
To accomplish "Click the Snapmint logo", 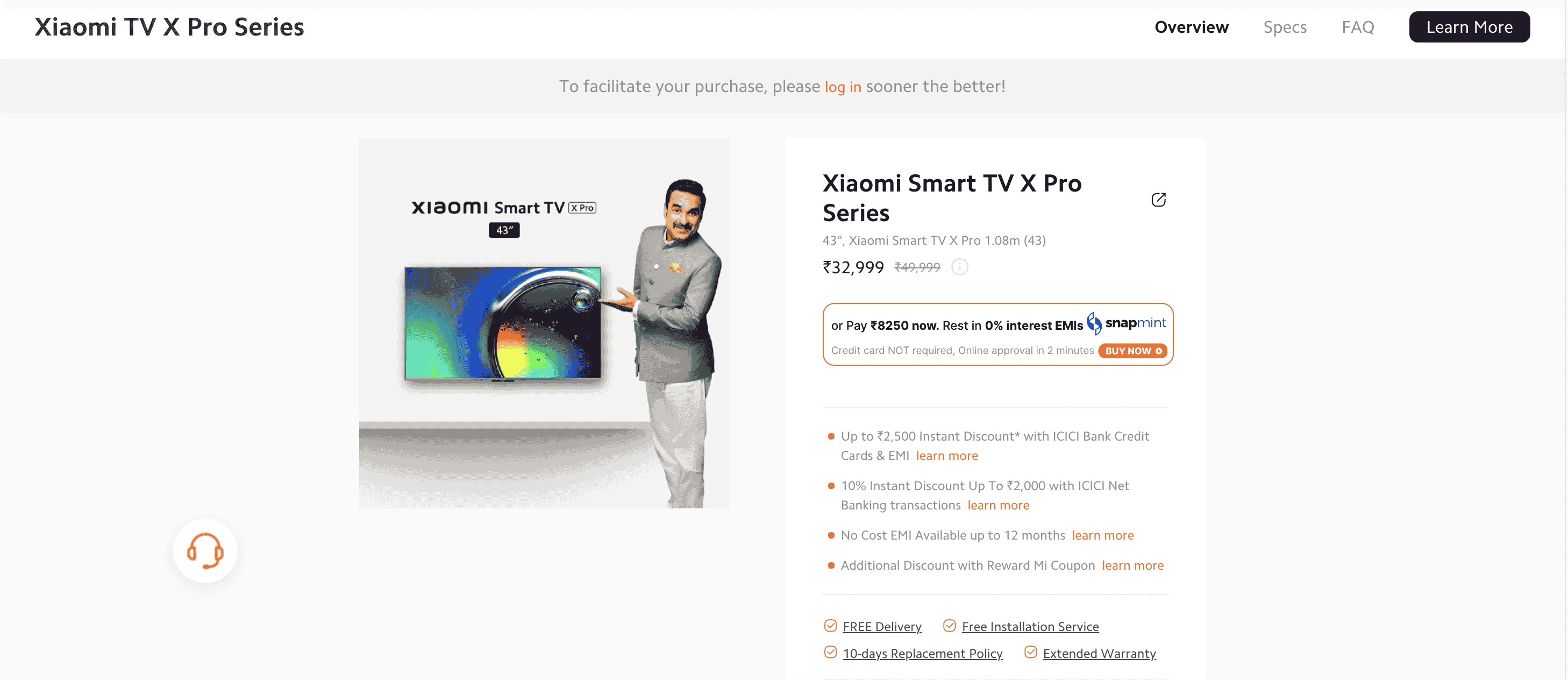I will pyautogui.click(x=1126, y=323).
